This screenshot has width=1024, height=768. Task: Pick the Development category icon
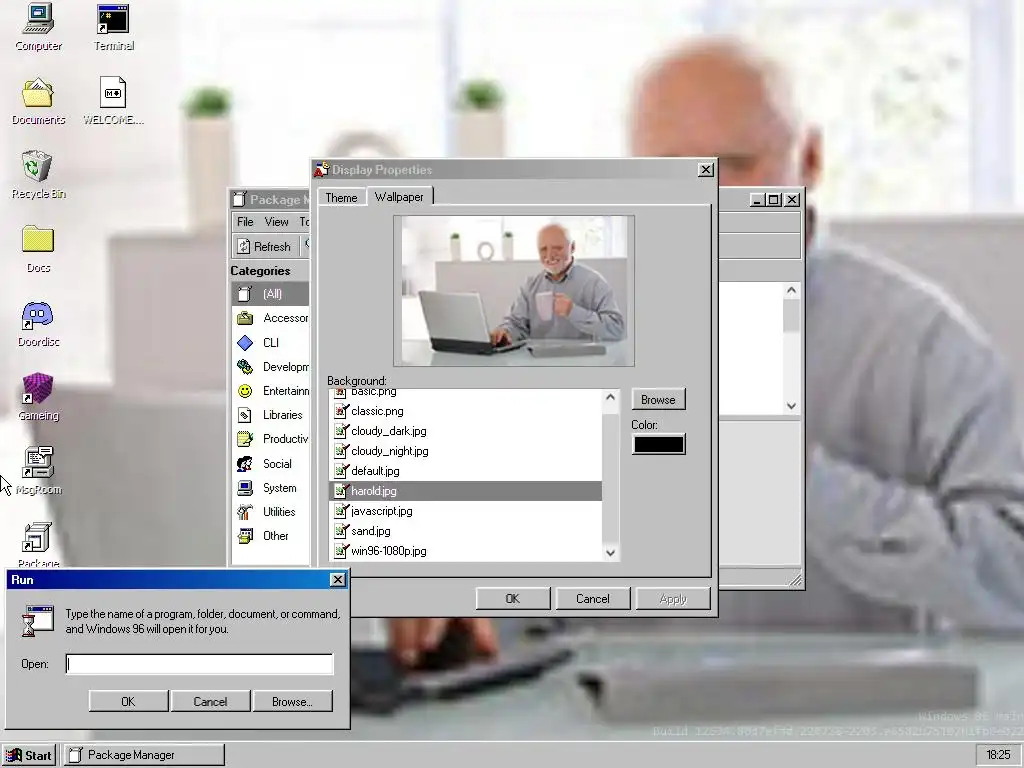pos(245,366)
